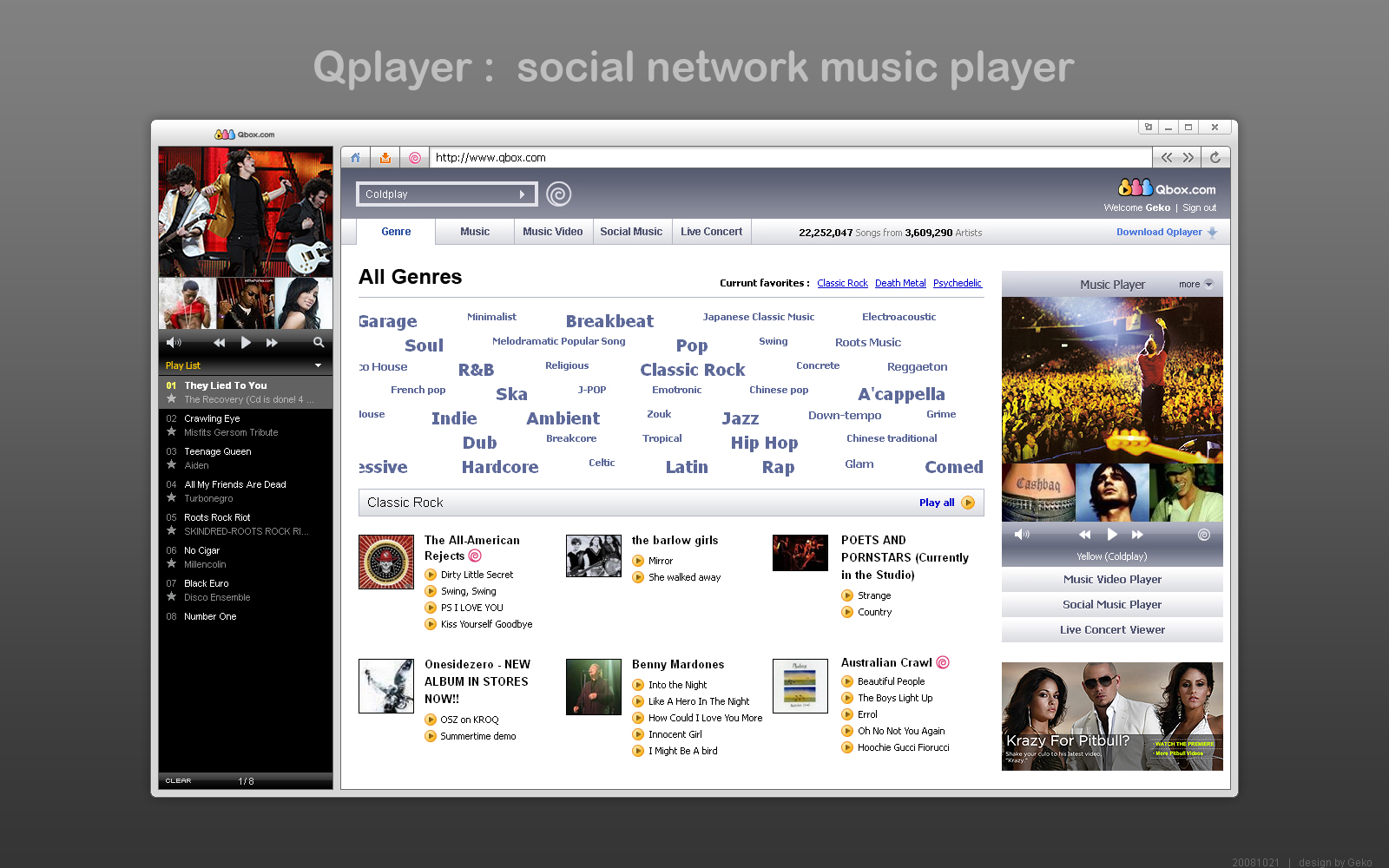The width and height of the screenshot is (1389, 868).
Task: Play the song OSZ on KROQ
Action: point(431,720)
